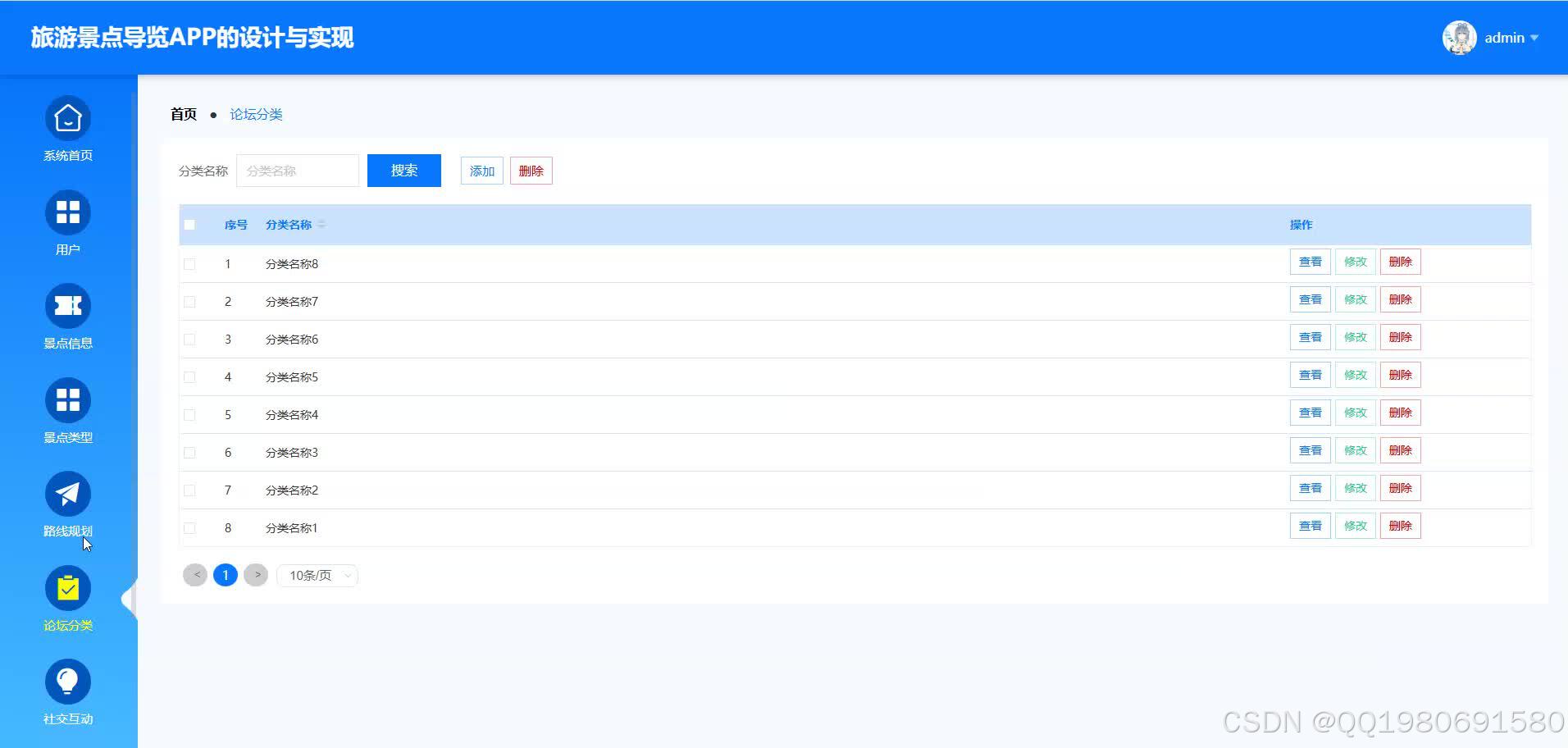Click 删除 for 分类名称6

tap(1401, 337)
